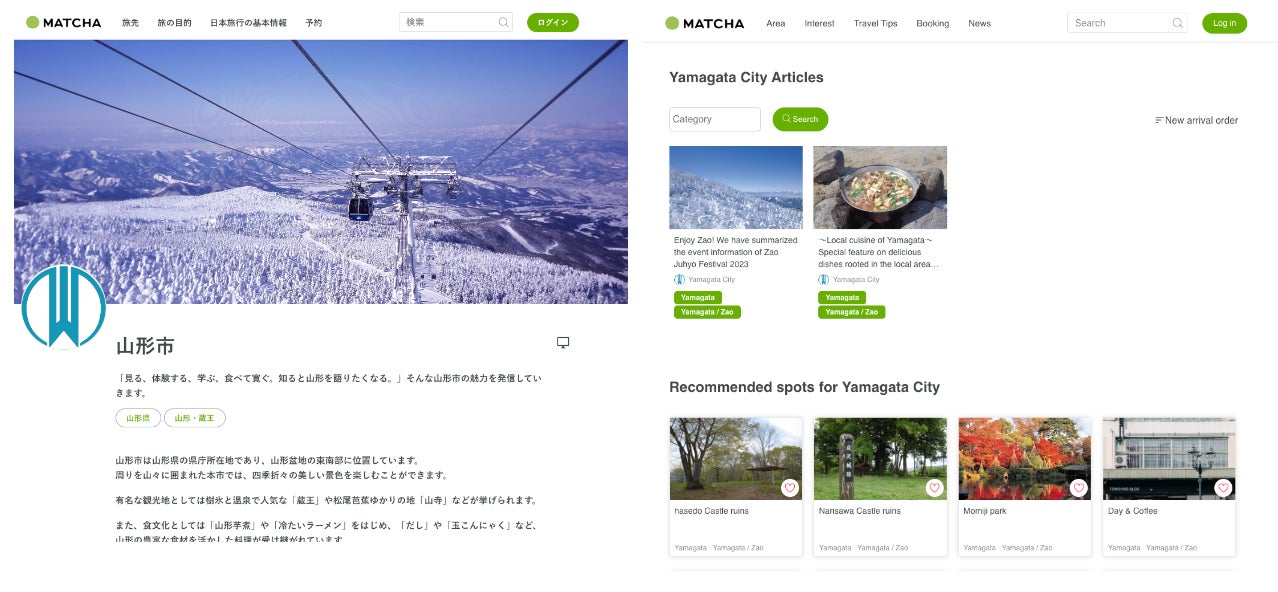The image size is (1278, 592).
Task: Click 'Yamagata / Zao' under Momiji park
Action: 1027,548
